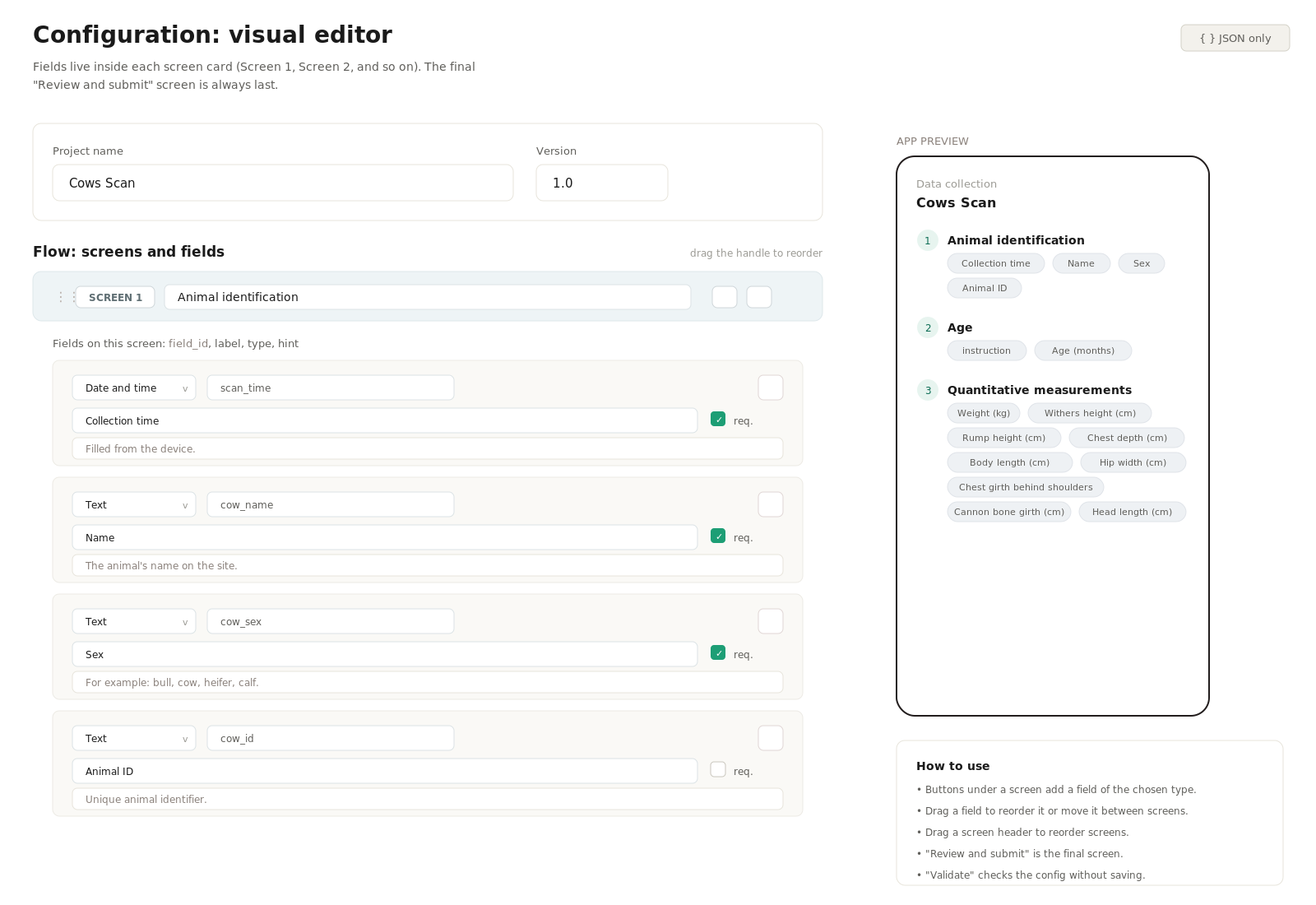Click the 'Sex' chip in app preview
1316x905 pixels.
point(1142,263)
